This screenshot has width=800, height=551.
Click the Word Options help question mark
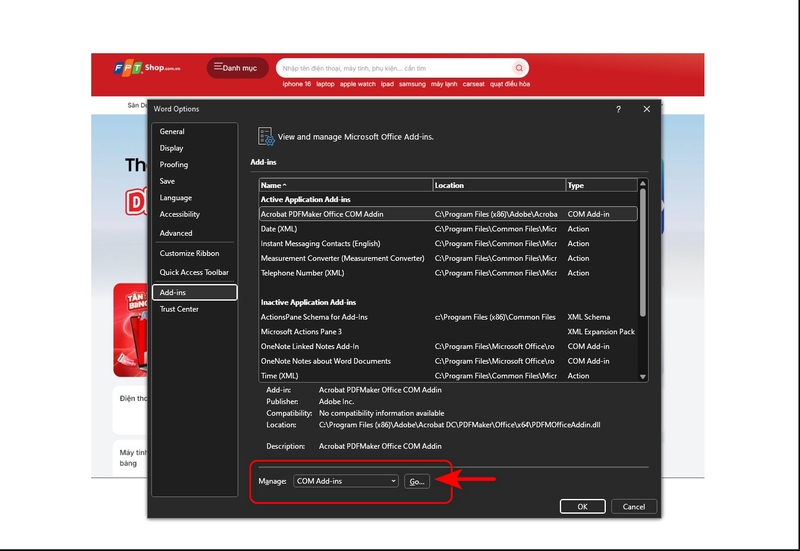click(618, 109)
